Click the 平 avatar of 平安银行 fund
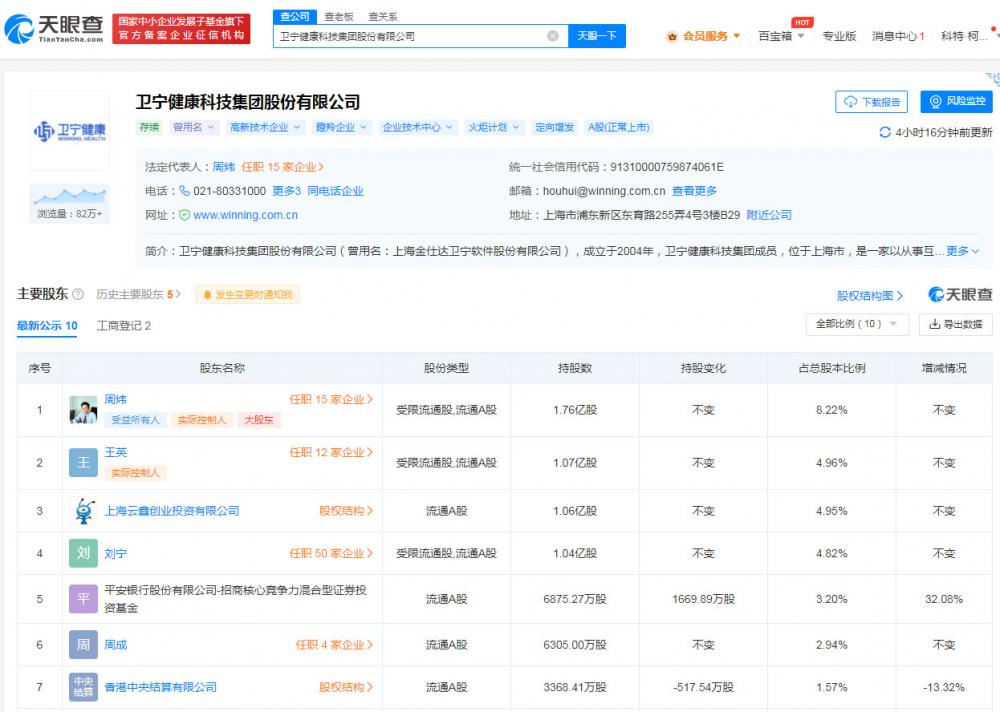Image resolution: width=1000 pixels, height=712 pixels. pos(84,599)
